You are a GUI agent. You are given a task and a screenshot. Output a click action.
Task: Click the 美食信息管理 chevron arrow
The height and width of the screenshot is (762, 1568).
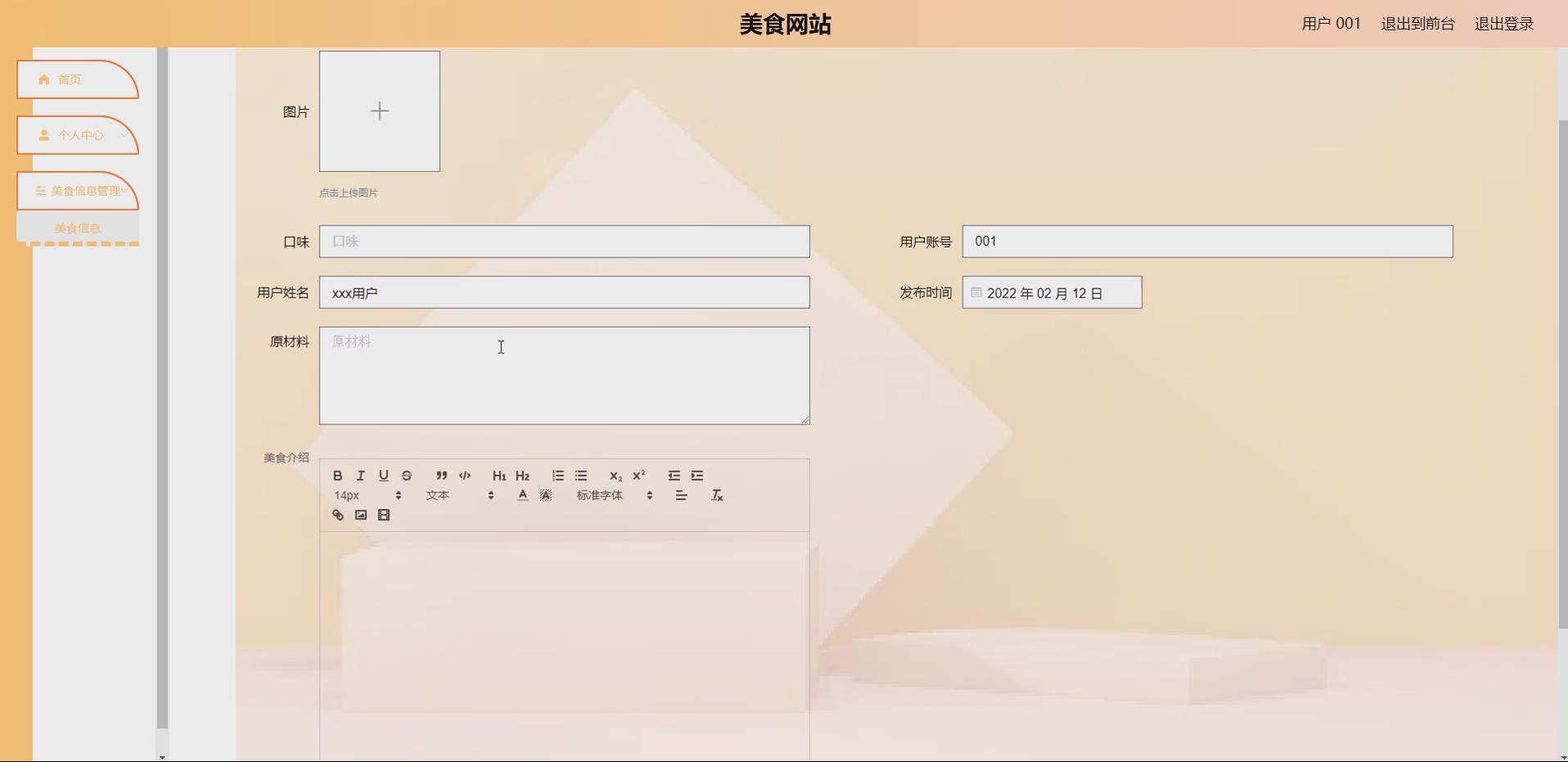(125, 190)
